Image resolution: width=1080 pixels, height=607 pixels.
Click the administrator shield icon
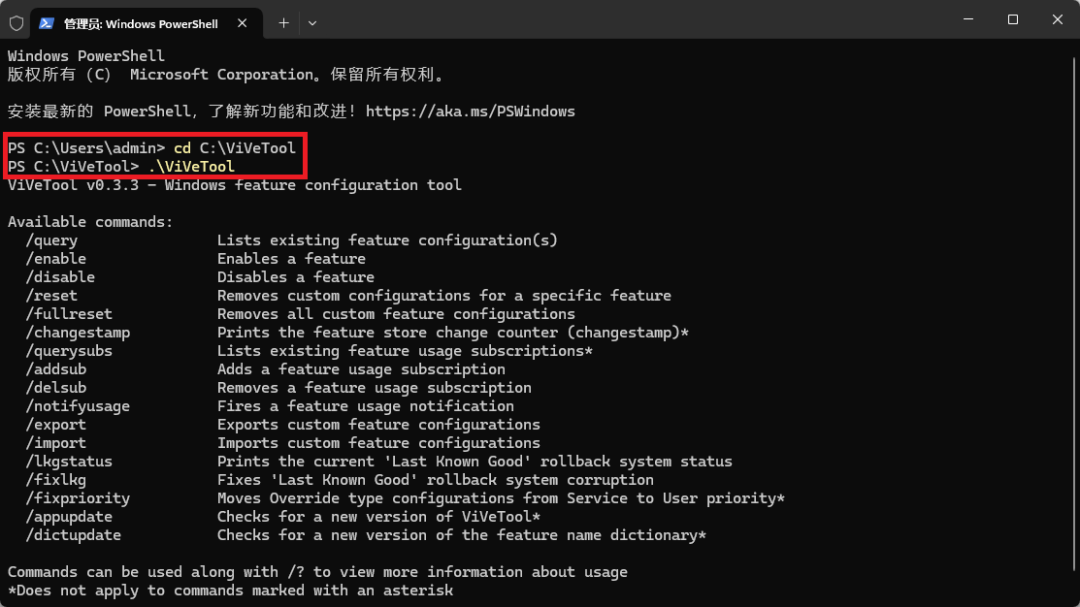click(x=16, y=22)
